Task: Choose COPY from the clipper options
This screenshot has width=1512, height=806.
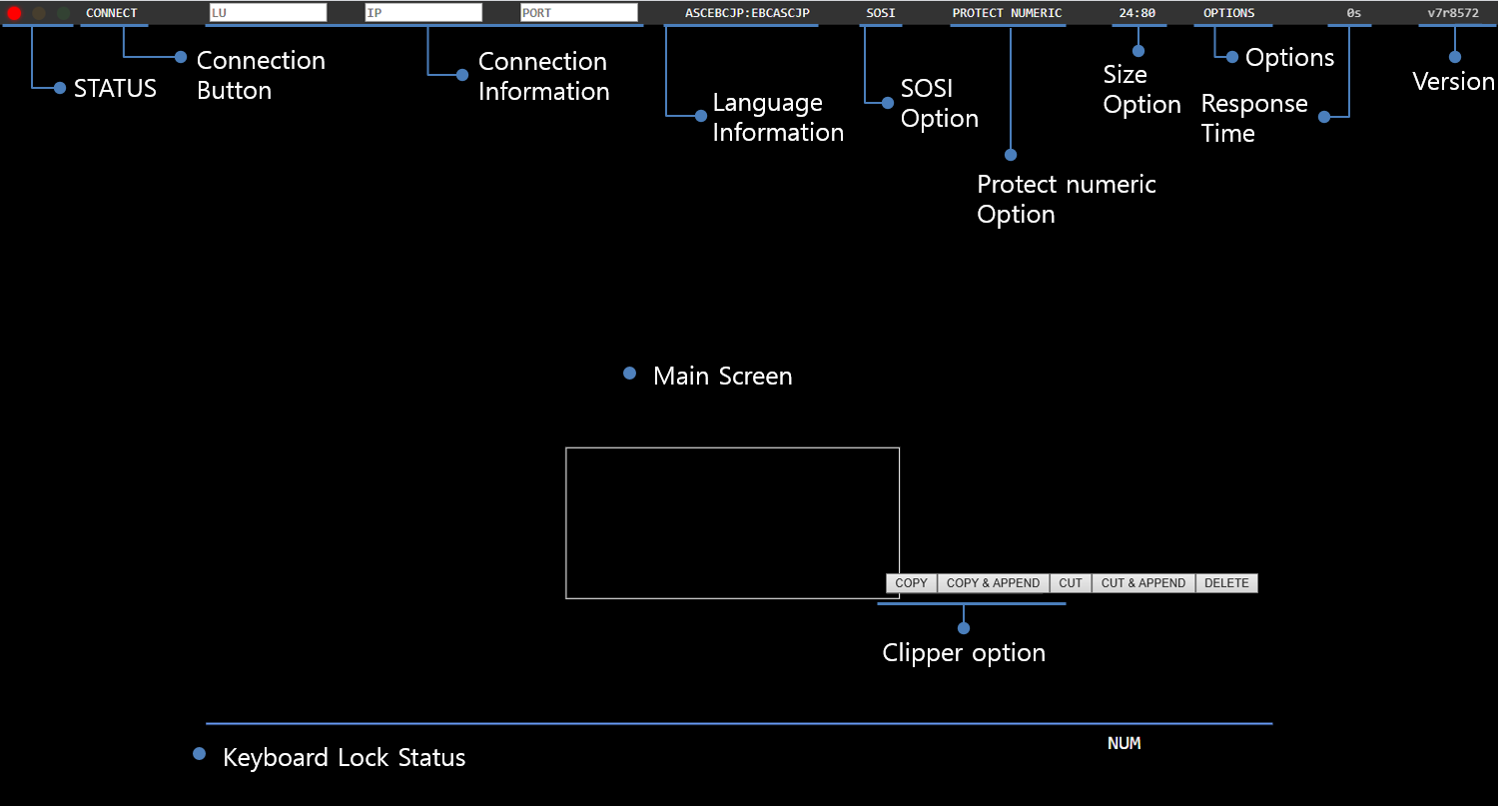Action: (911, 583)
